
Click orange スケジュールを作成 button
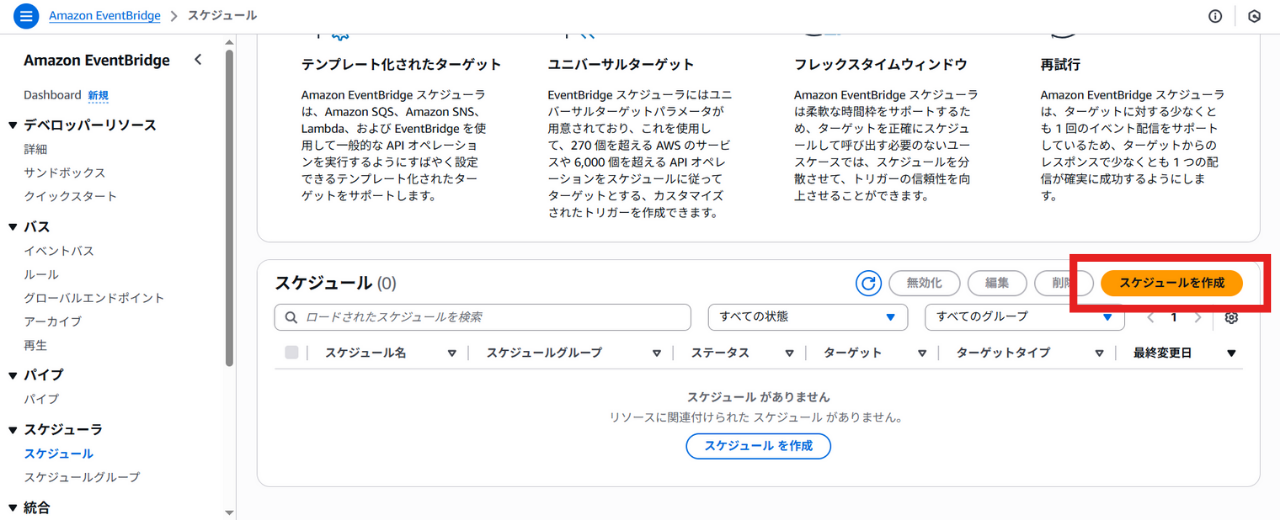pyautogui.click(x=1171, y=283)
